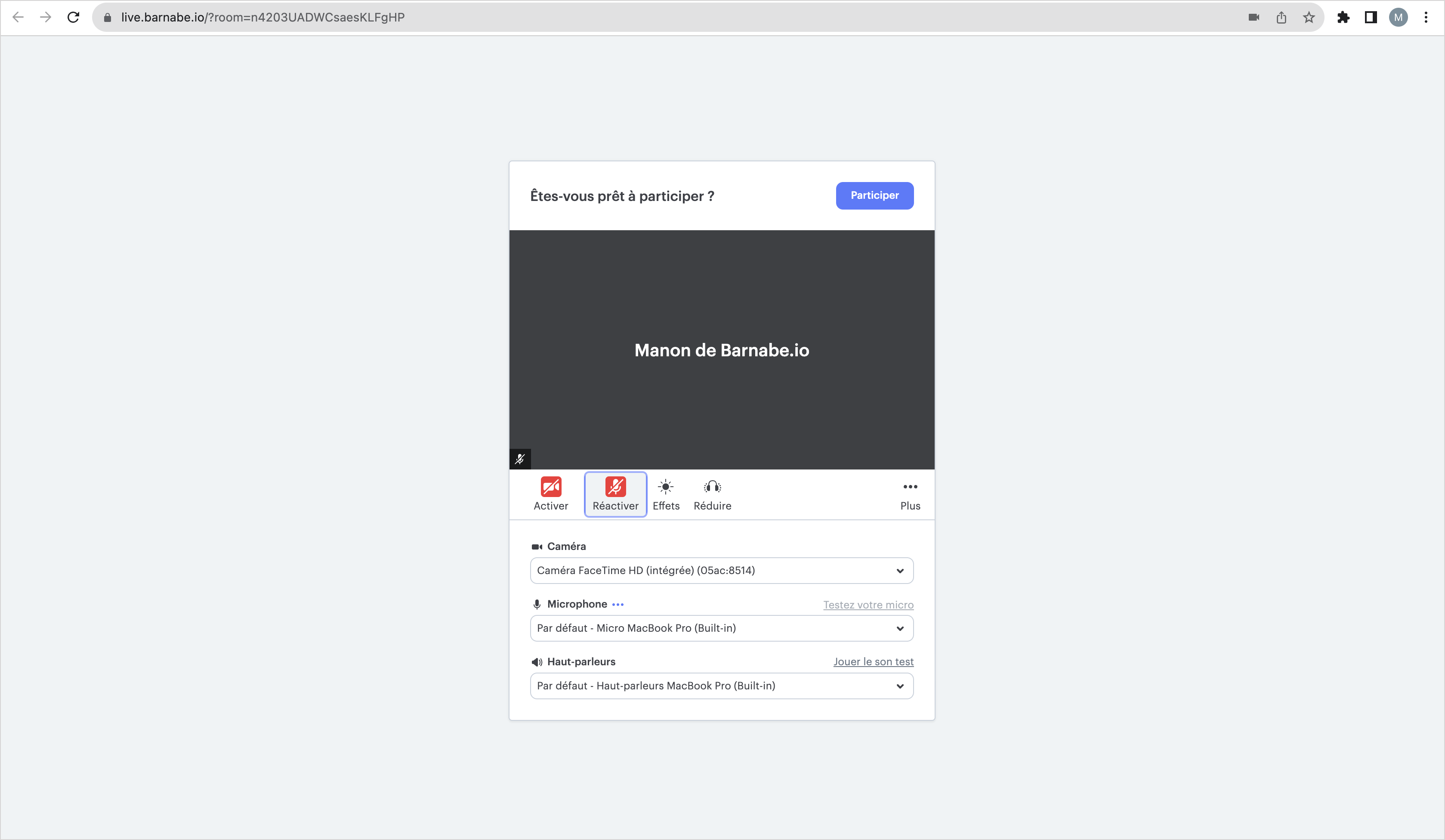Bookmark the page with the star icon
Image resolution: width=1445 pixels, height=840 pixels.
[x=1309, y=17]
